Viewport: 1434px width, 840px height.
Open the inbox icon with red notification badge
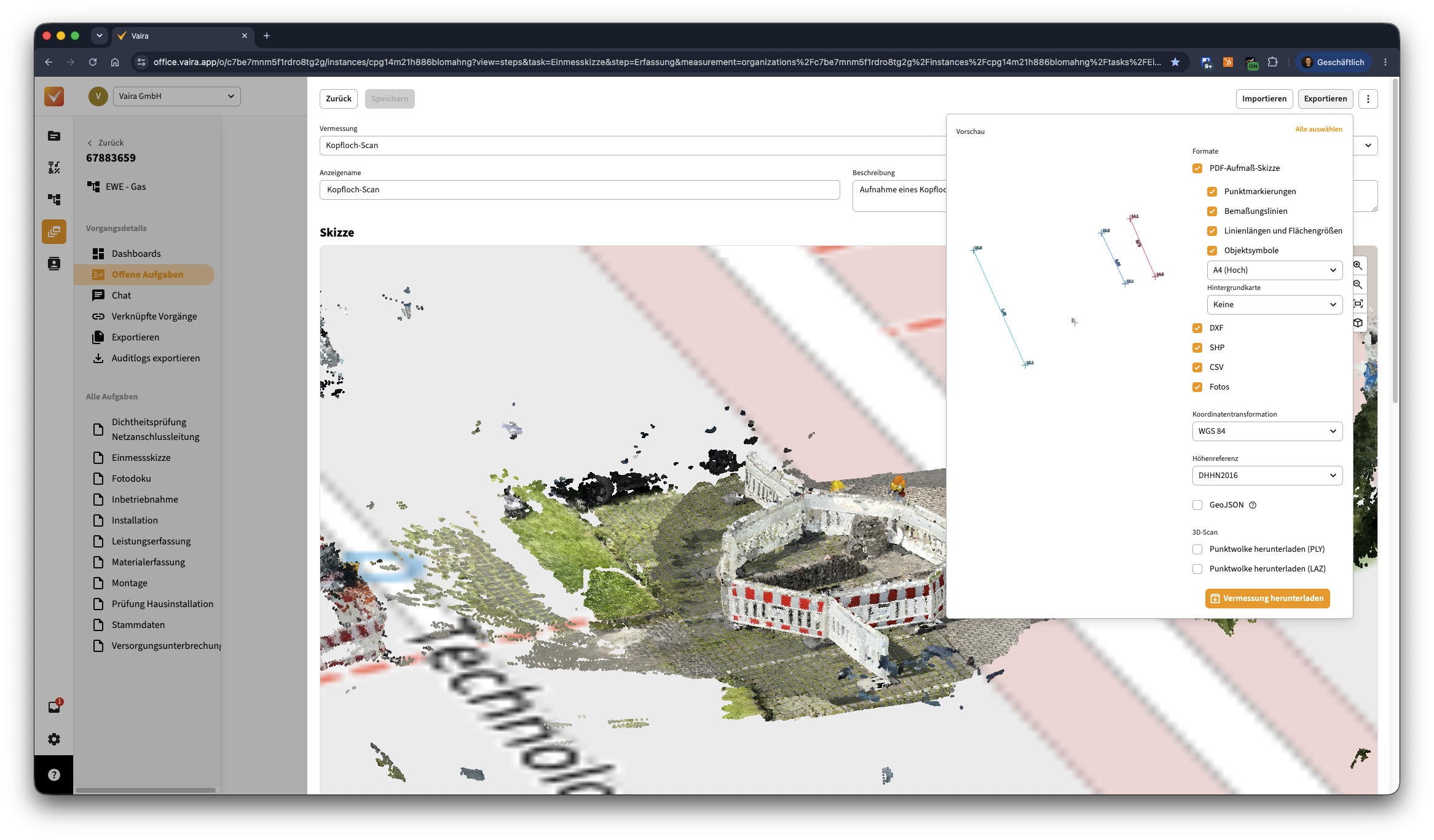point(55,707)
